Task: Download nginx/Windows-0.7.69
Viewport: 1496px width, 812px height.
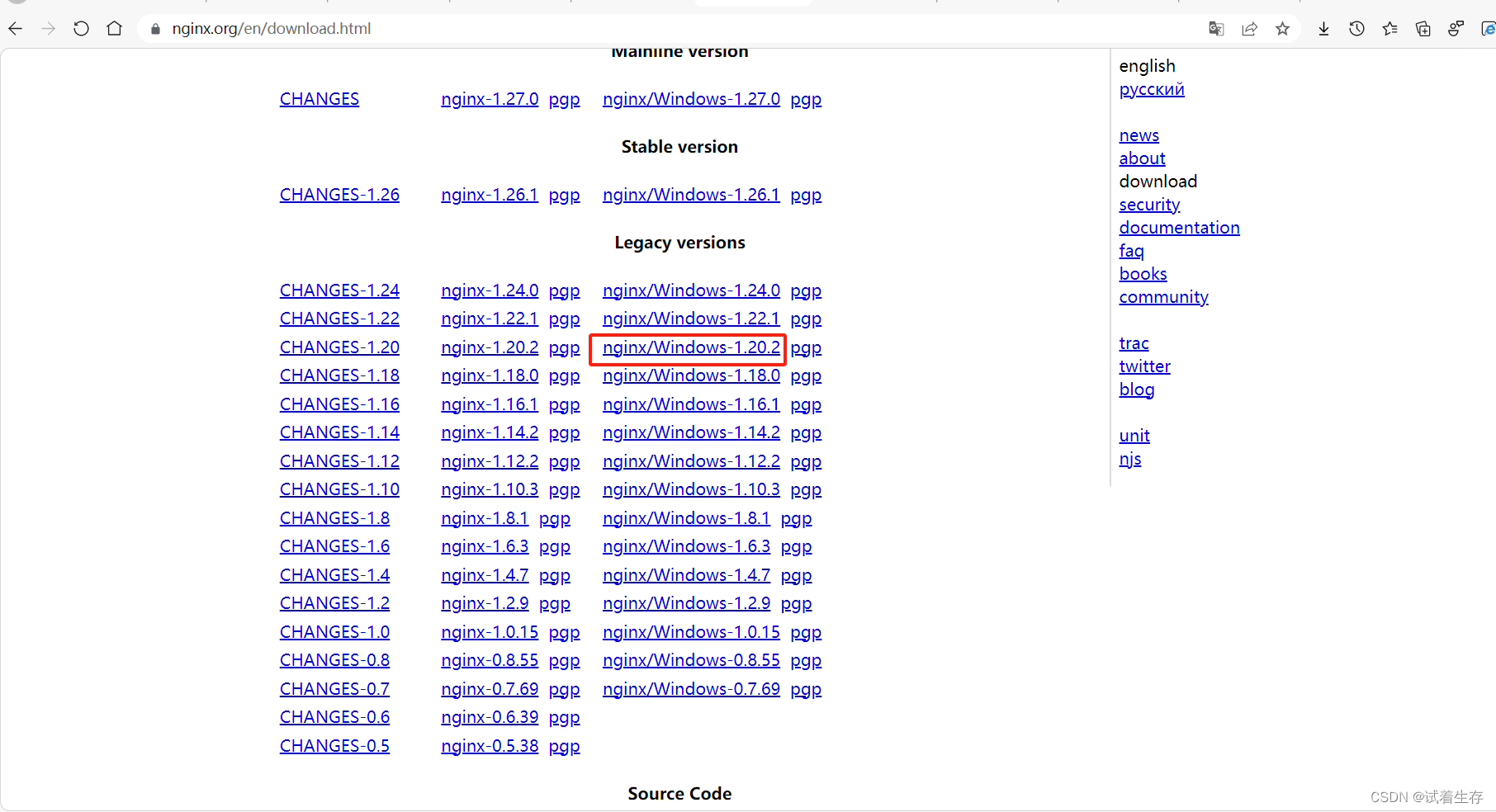Action: pyautogui.click(x=691, y=689)
